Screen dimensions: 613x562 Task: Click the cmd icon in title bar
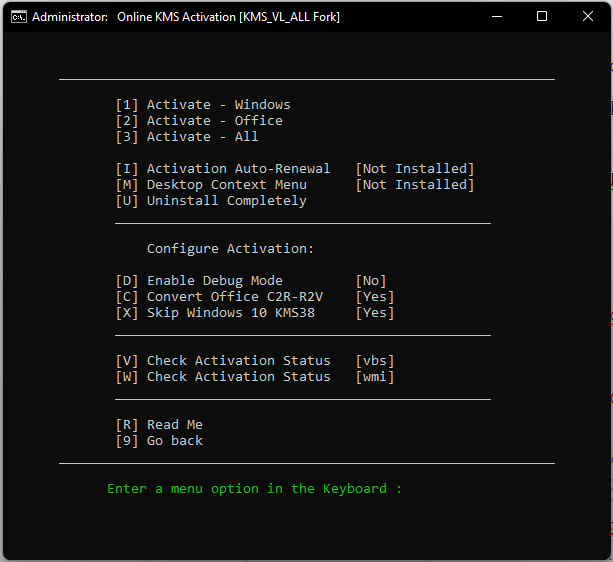point(19,17)
